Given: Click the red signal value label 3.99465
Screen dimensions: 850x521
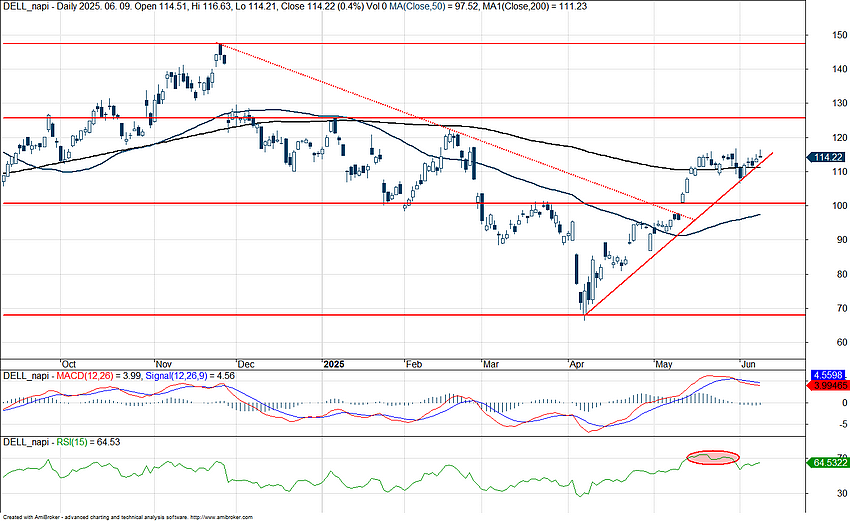Looking at the screenshot, I should click(x=828, y=385).
